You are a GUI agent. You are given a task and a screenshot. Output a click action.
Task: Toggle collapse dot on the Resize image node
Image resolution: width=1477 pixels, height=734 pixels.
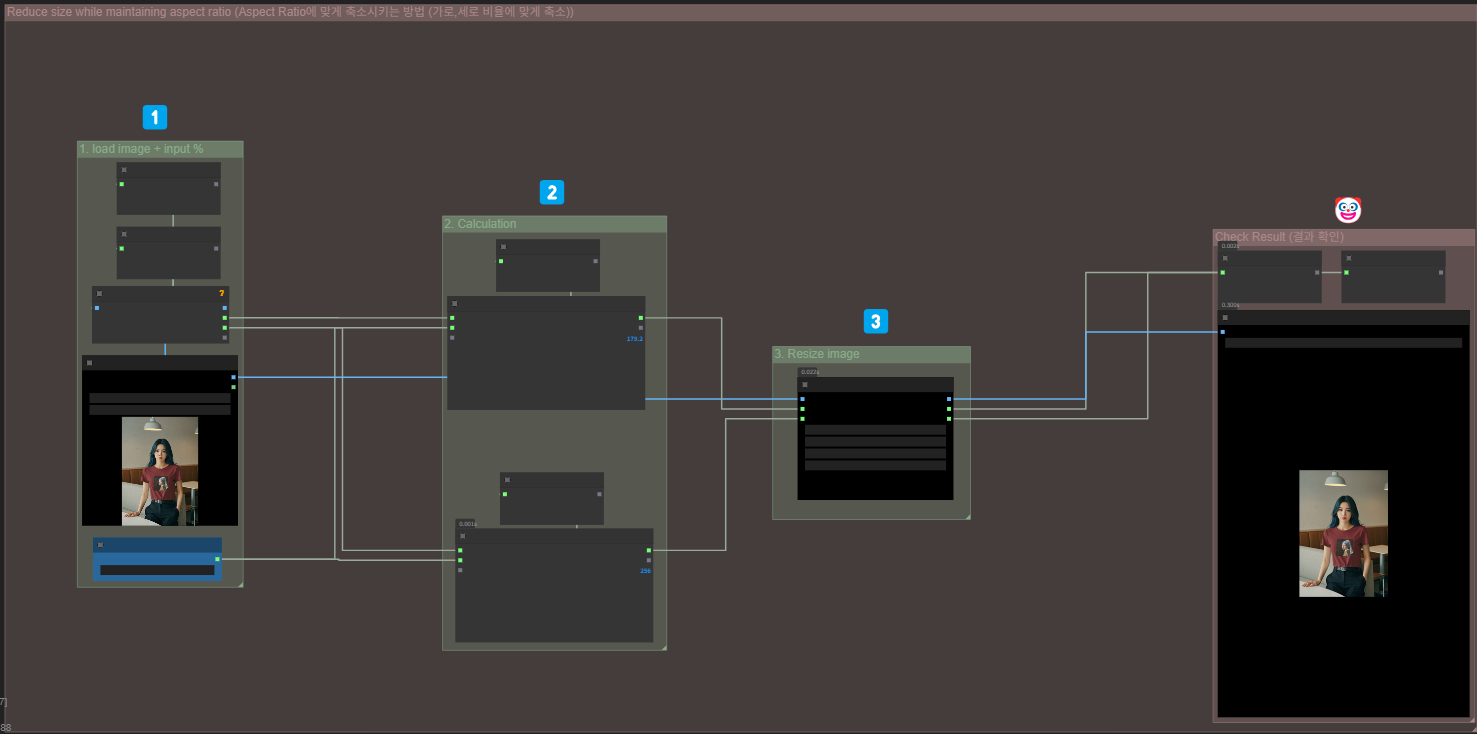tap(804, 384)
